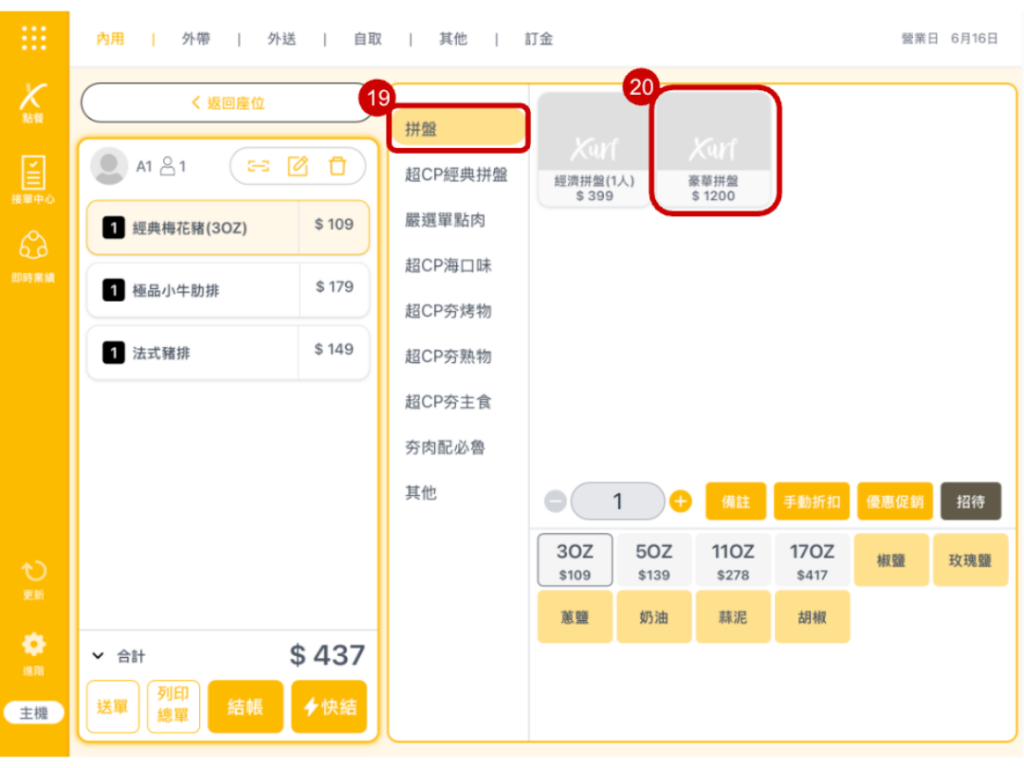The image size is (1024, 768).
Task: Switch to the 外帶 takeout tab
Action: [196, 39]
